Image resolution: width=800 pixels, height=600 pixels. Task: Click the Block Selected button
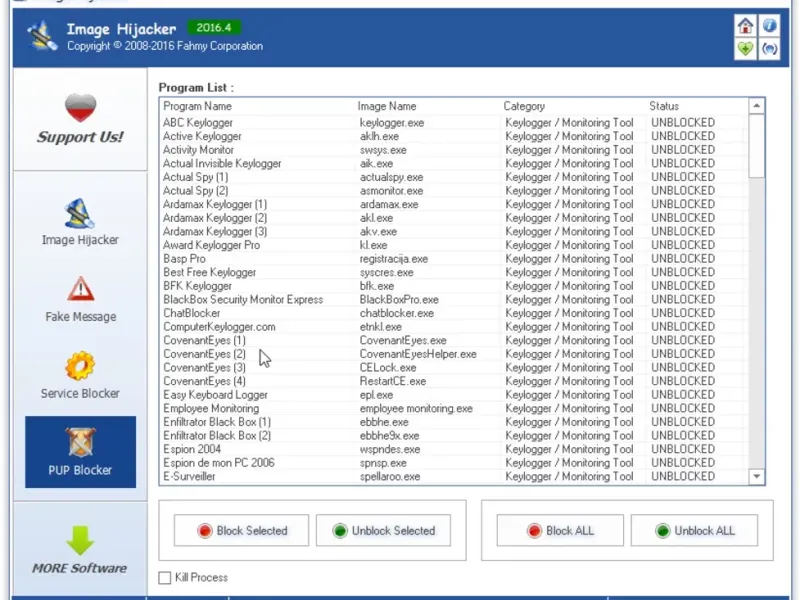(x=241, y=531)
